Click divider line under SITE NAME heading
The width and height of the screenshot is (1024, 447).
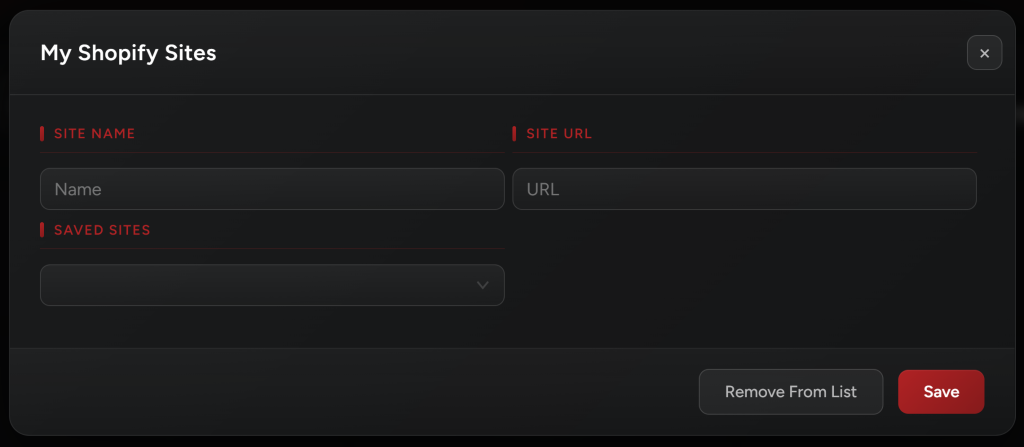[272, 152]
